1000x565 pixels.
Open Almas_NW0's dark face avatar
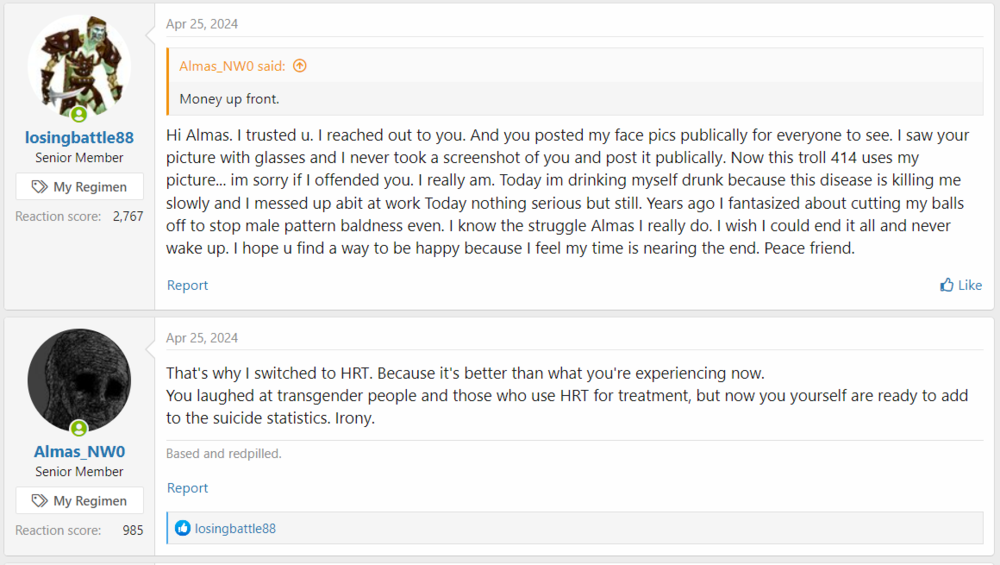(x=79, y=380)
